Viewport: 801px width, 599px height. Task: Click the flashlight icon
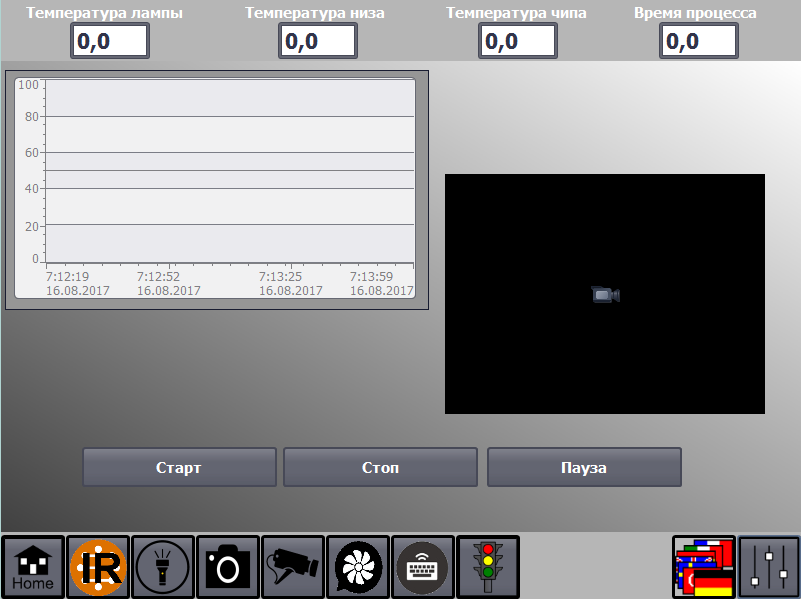tap(163, 567)
